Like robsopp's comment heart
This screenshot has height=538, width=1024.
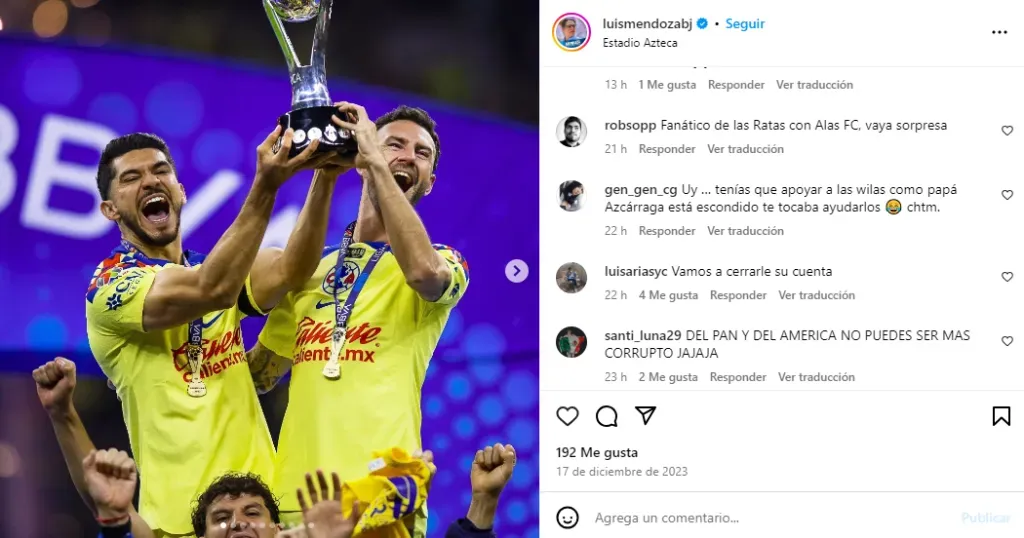coord(1007,131)
